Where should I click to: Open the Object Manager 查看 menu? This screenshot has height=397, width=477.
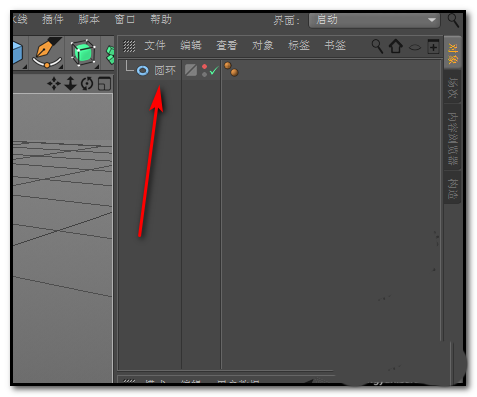(227, 45)
